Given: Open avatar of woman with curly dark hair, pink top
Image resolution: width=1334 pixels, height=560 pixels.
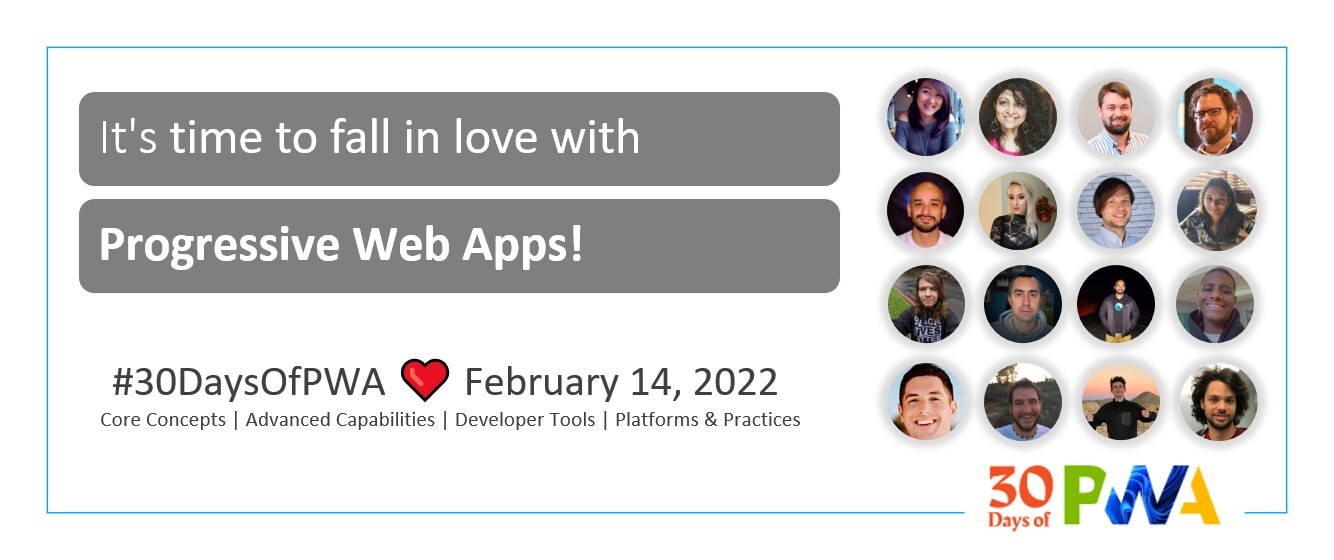Looking at the screenshot, I should pos(1018,117).
